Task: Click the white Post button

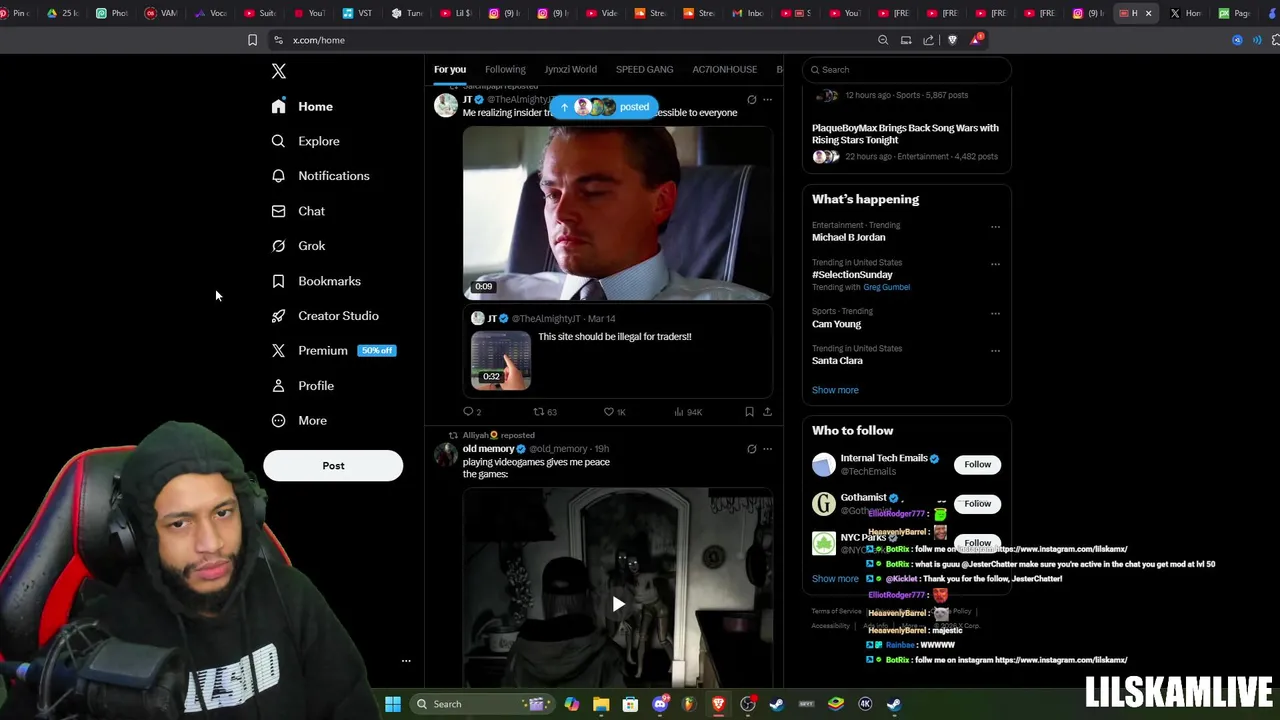Action: tap(333, 466)
